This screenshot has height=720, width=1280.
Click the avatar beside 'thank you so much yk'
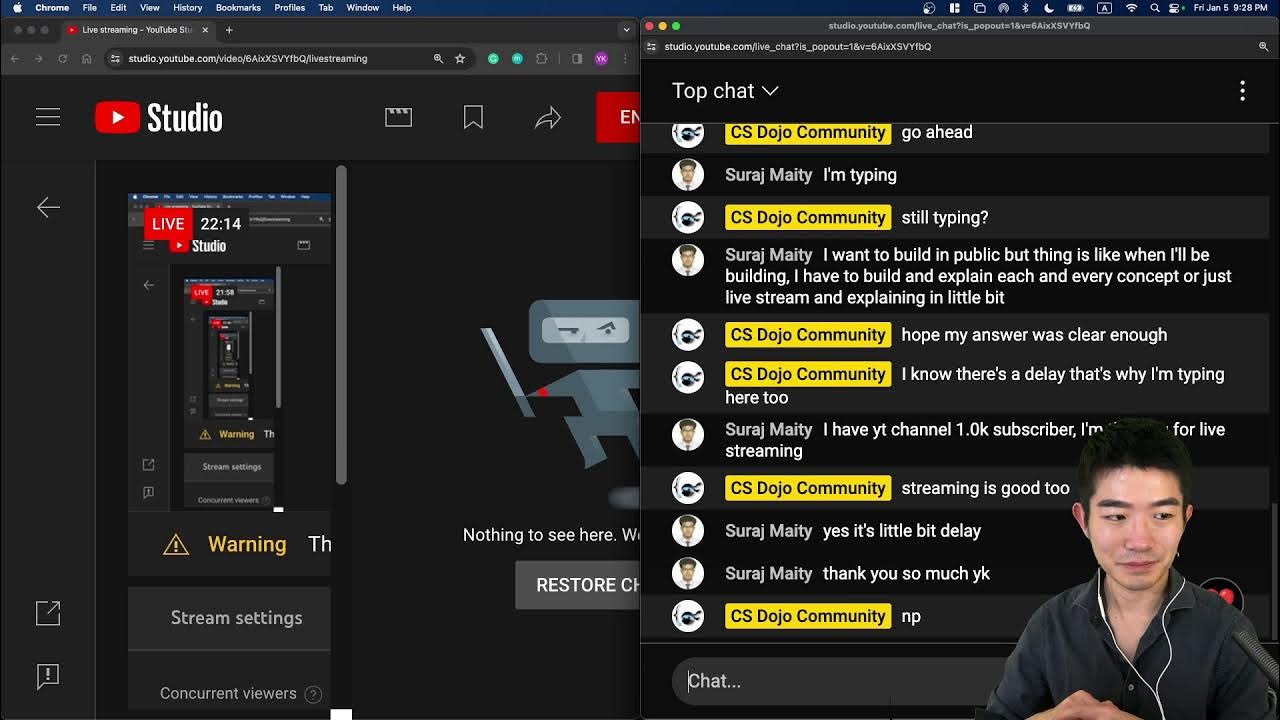pos(688,573)
